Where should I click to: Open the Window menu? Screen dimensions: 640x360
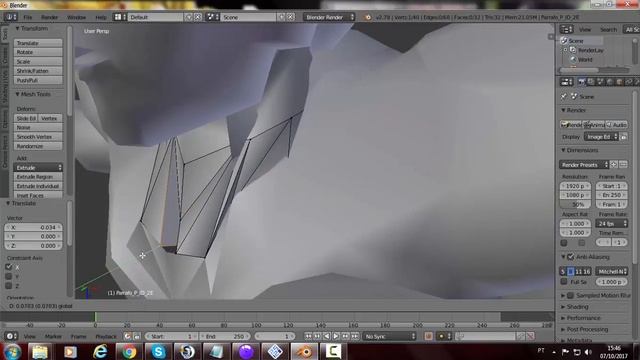point(76,17)
